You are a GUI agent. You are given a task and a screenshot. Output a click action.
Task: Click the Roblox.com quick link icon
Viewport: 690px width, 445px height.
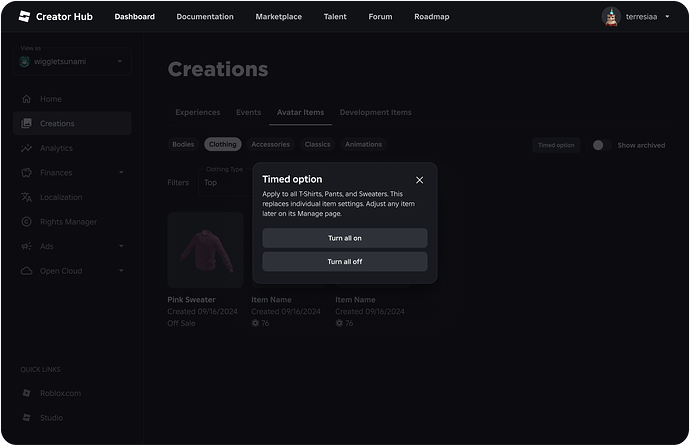pos(26,393)
